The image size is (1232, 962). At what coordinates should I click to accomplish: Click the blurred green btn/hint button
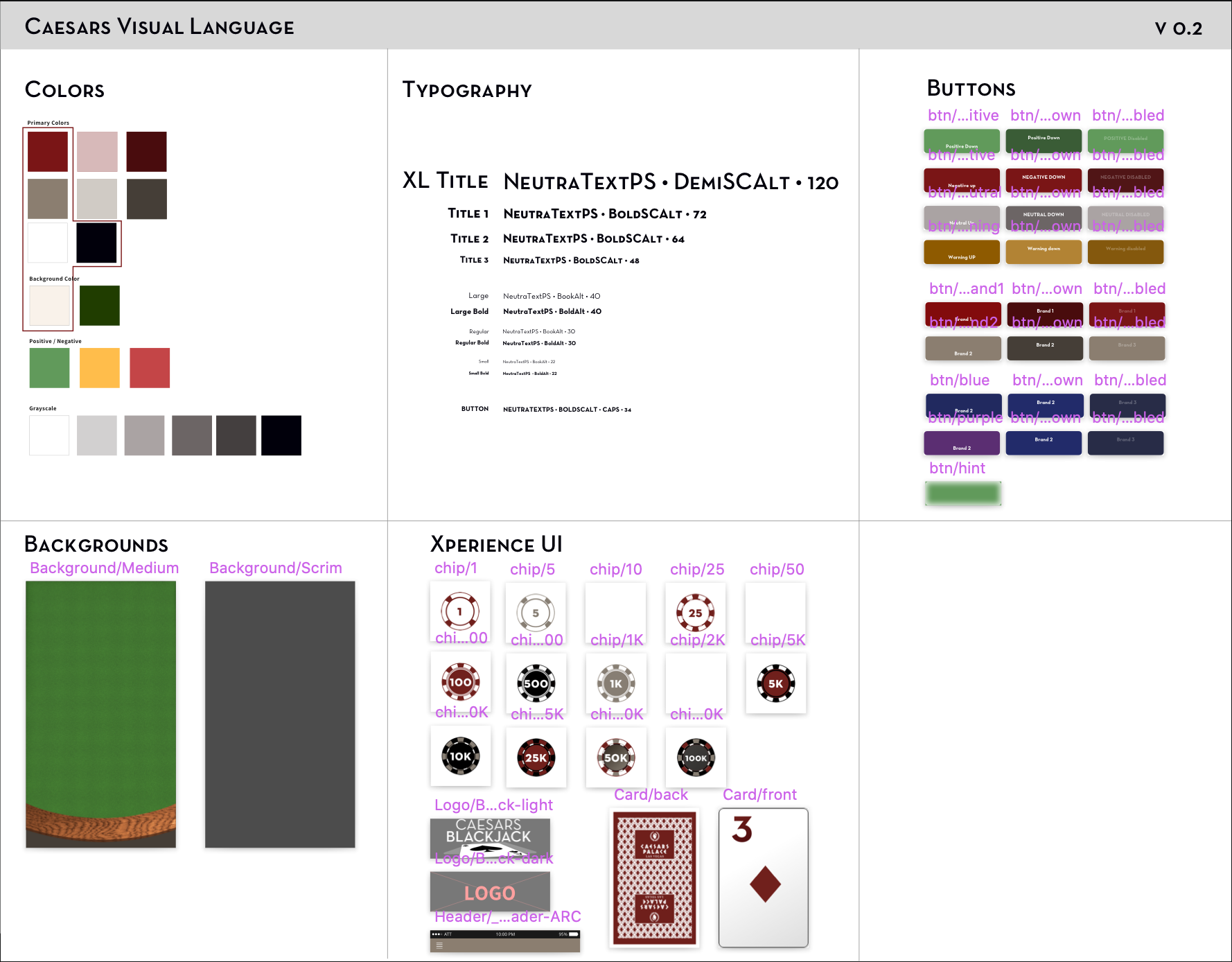(963, 493)
